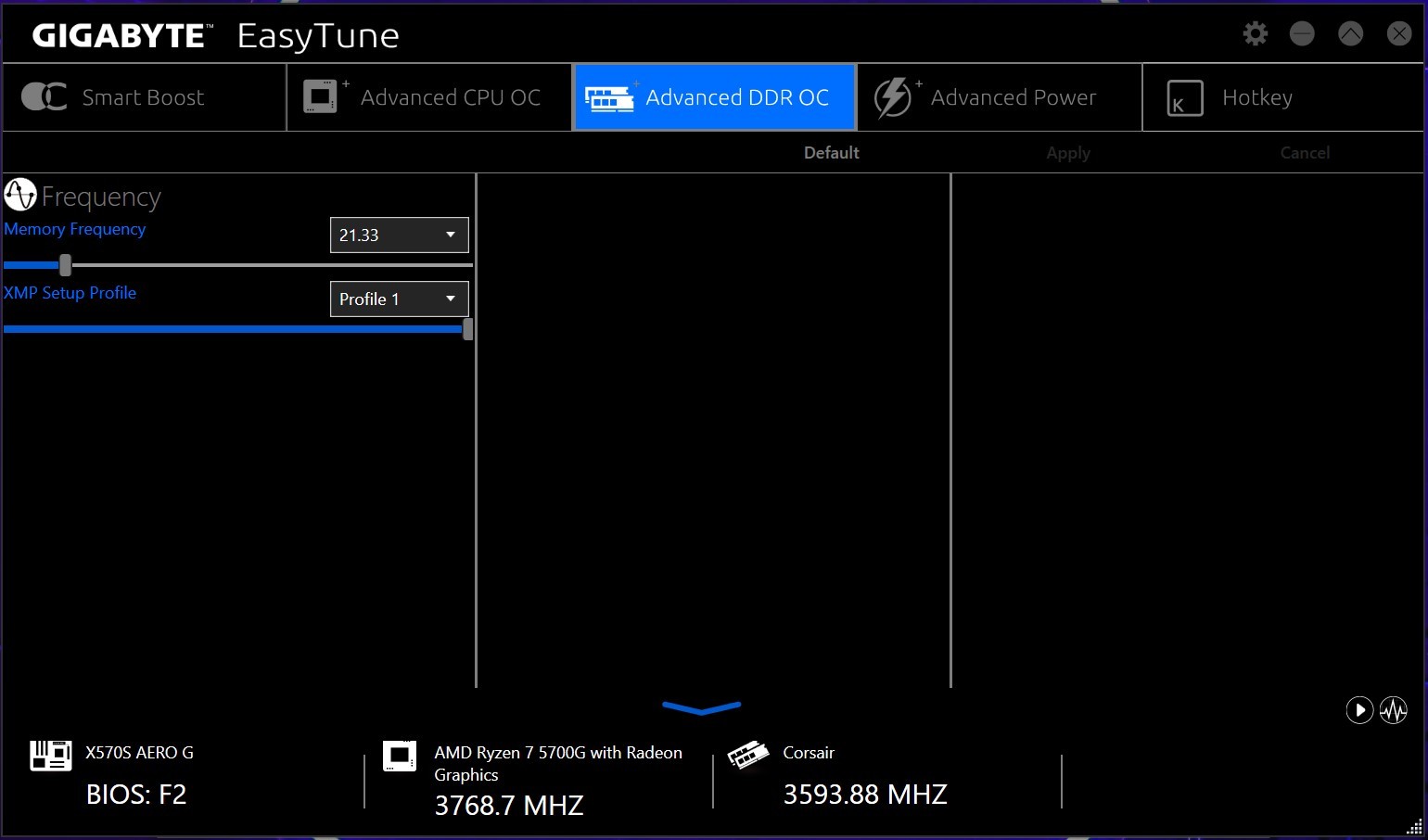Click the Apply button
This screenshot has height=840, width=1428.
(1068, 153)
